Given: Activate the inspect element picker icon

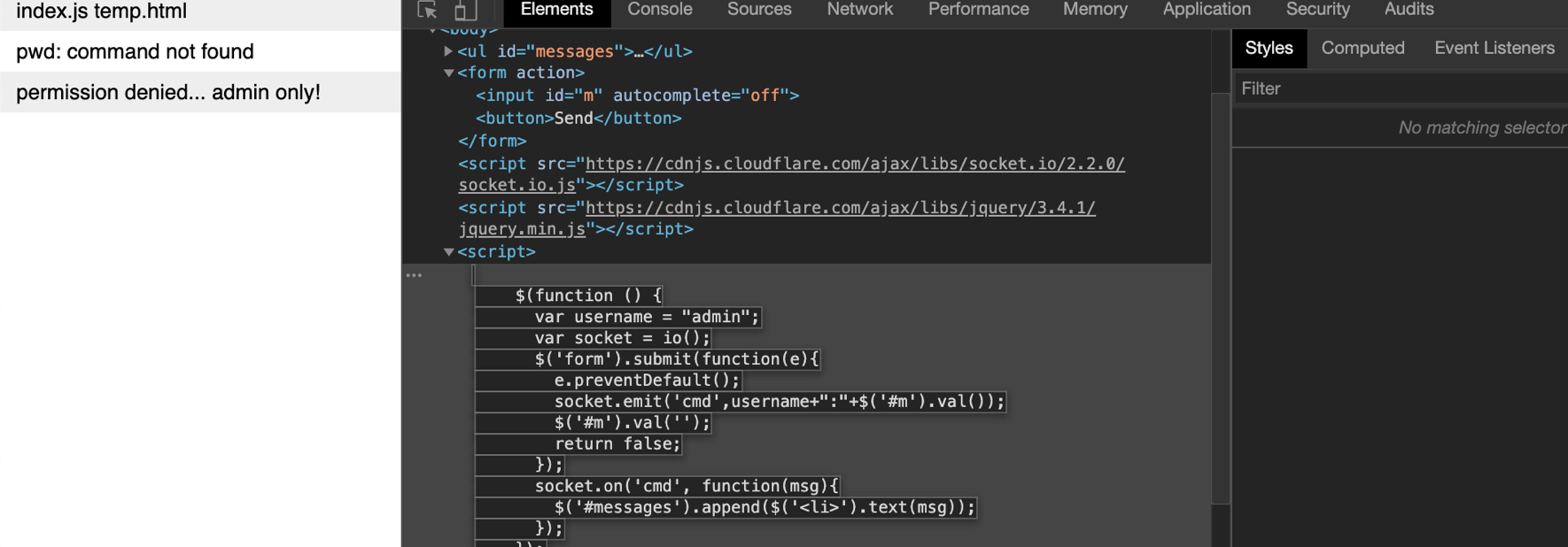Looking at the screenshot, I should (x=428, y=10).
